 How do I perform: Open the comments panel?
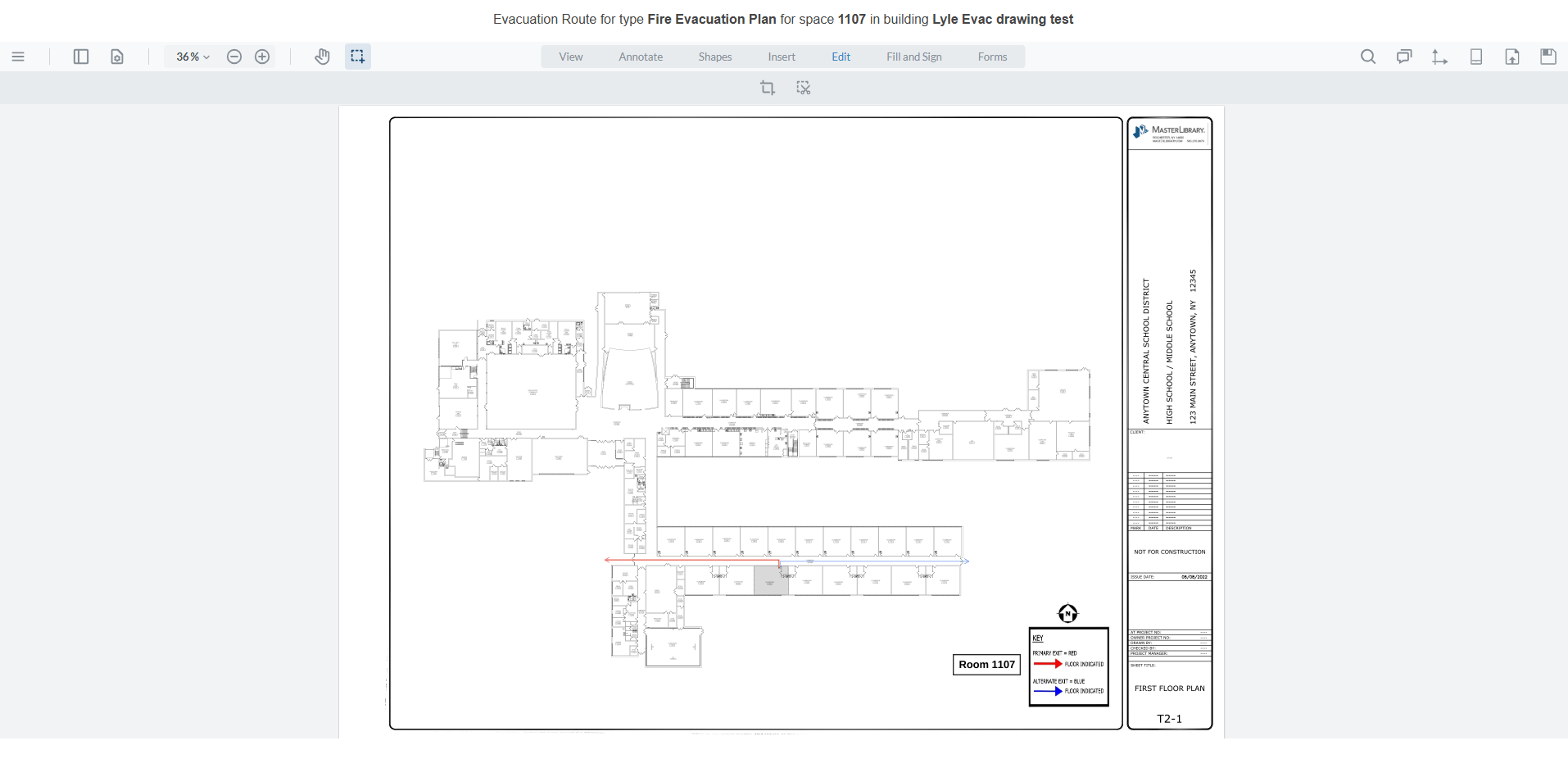point(1404,57)
